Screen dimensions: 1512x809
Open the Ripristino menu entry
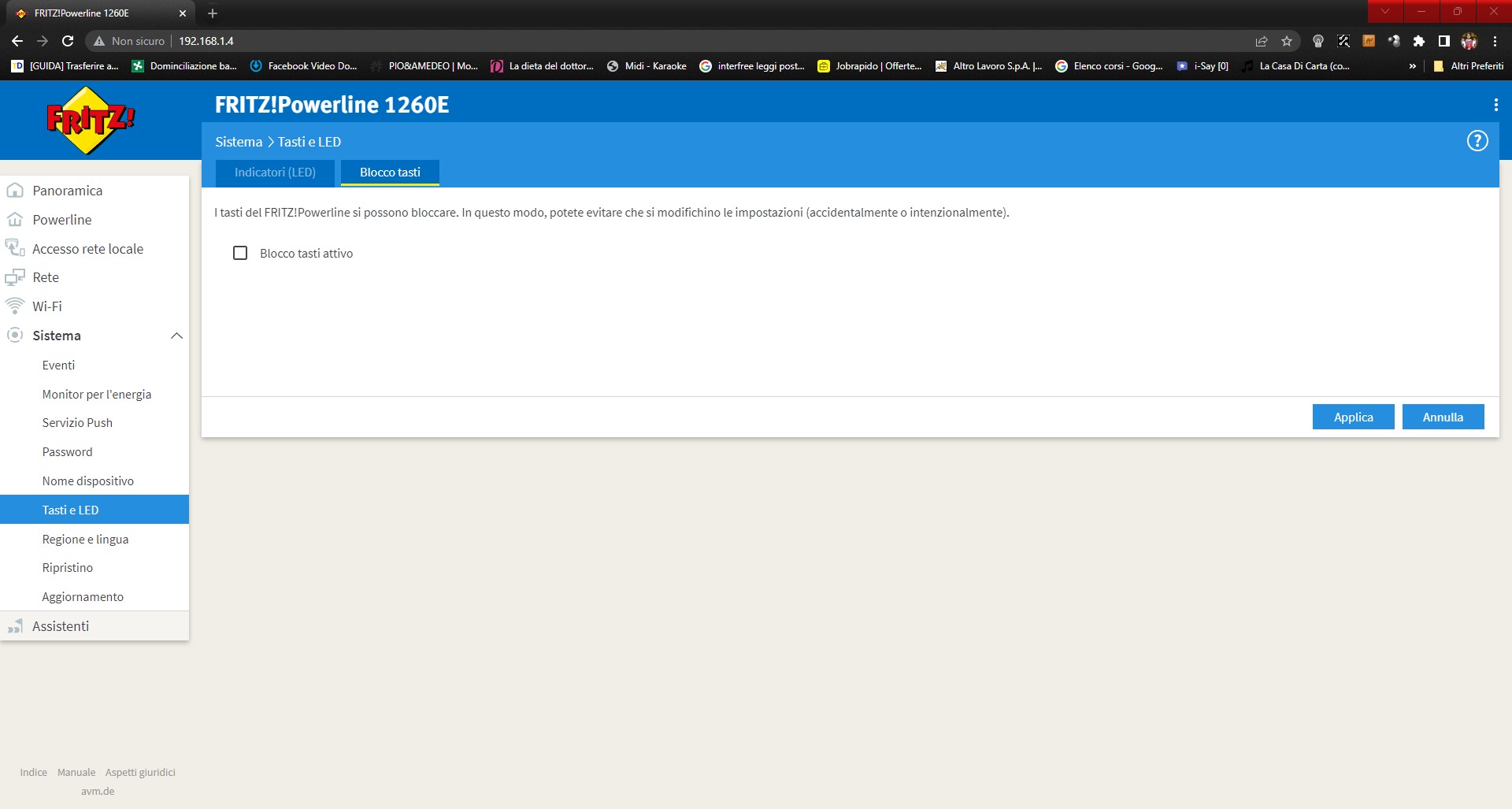(x=68, y=568)
